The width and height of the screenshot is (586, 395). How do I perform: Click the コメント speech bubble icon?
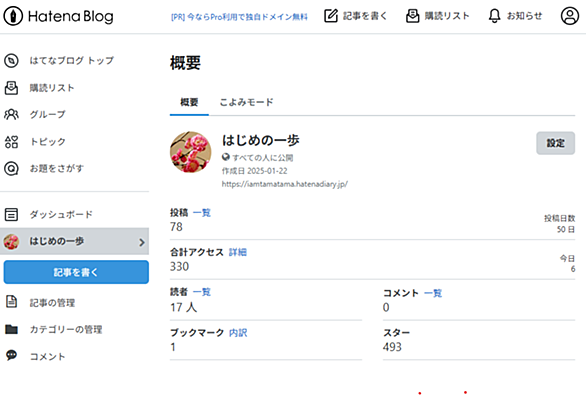pyautogui.click(x=11, y=355)
